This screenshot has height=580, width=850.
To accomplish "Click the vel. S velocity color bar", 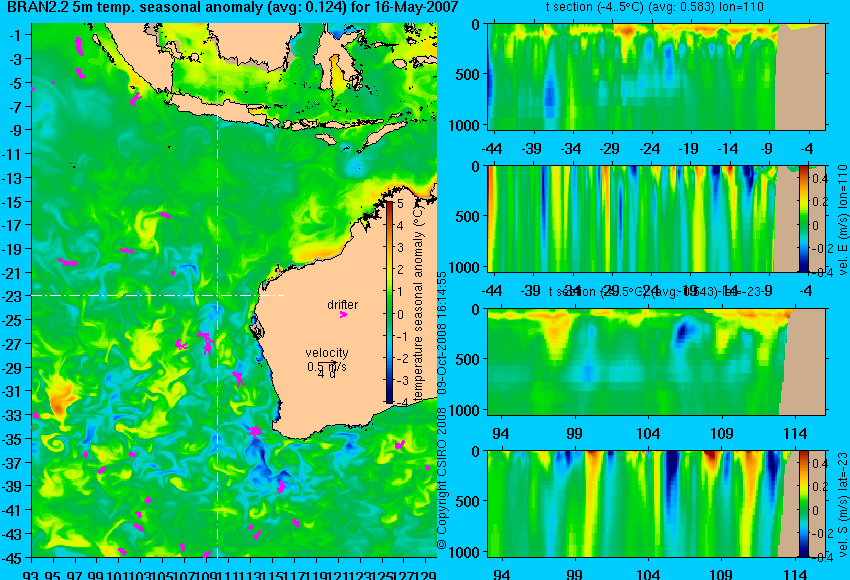I will (804, 504).
